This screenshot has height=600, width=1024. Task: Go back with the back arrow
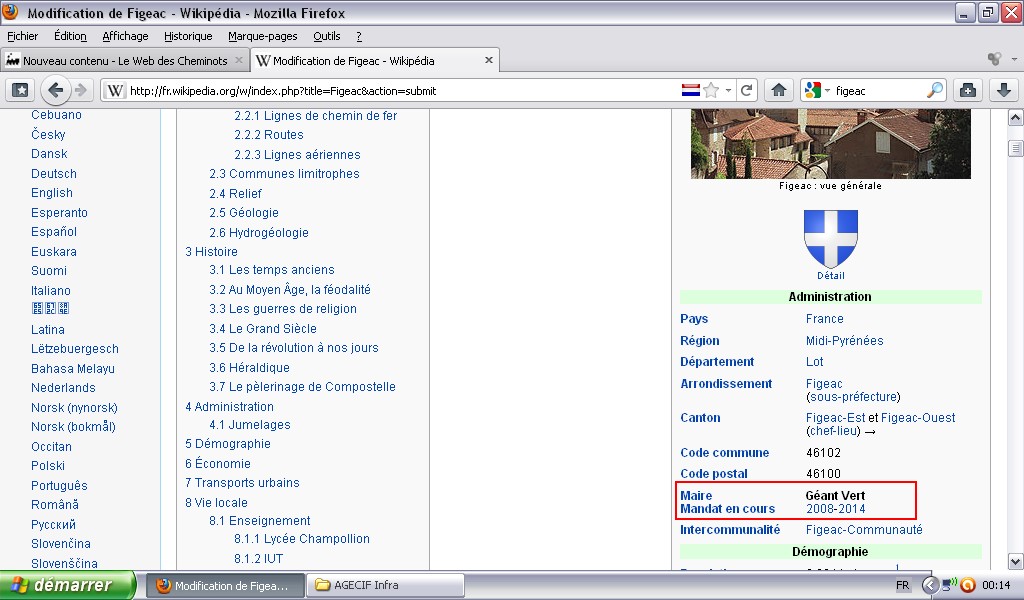coord(56,90)
